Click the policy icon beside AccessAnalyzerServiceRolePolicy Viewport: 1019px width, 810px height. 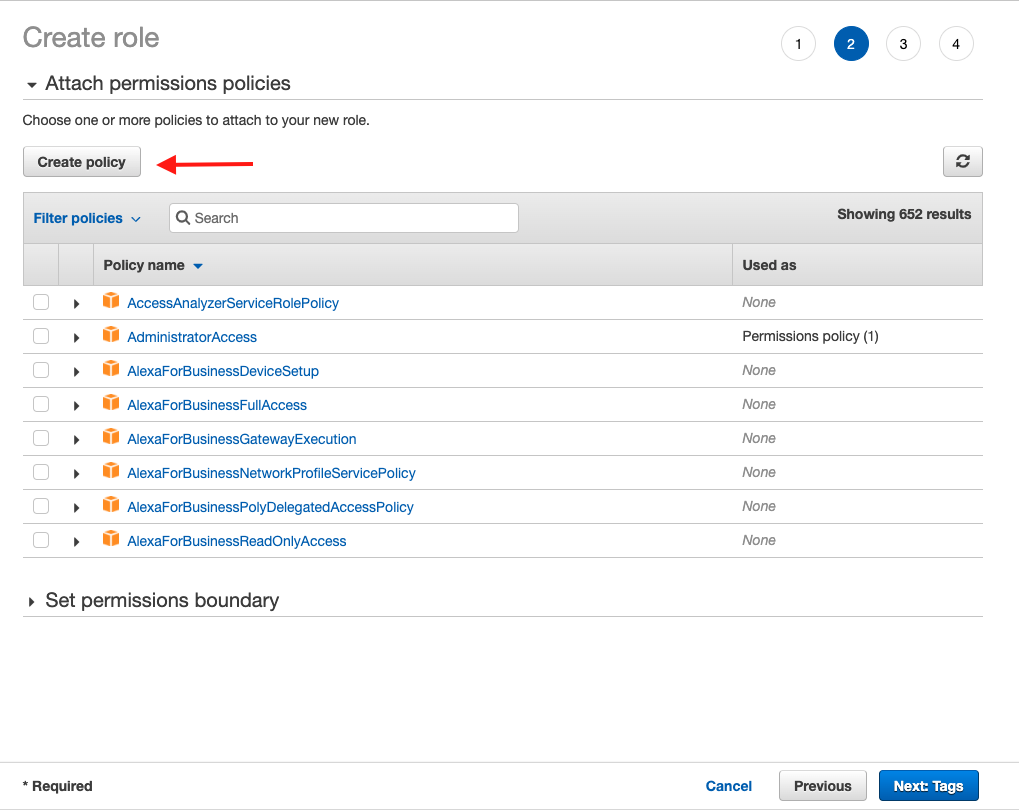click(111, 300)
